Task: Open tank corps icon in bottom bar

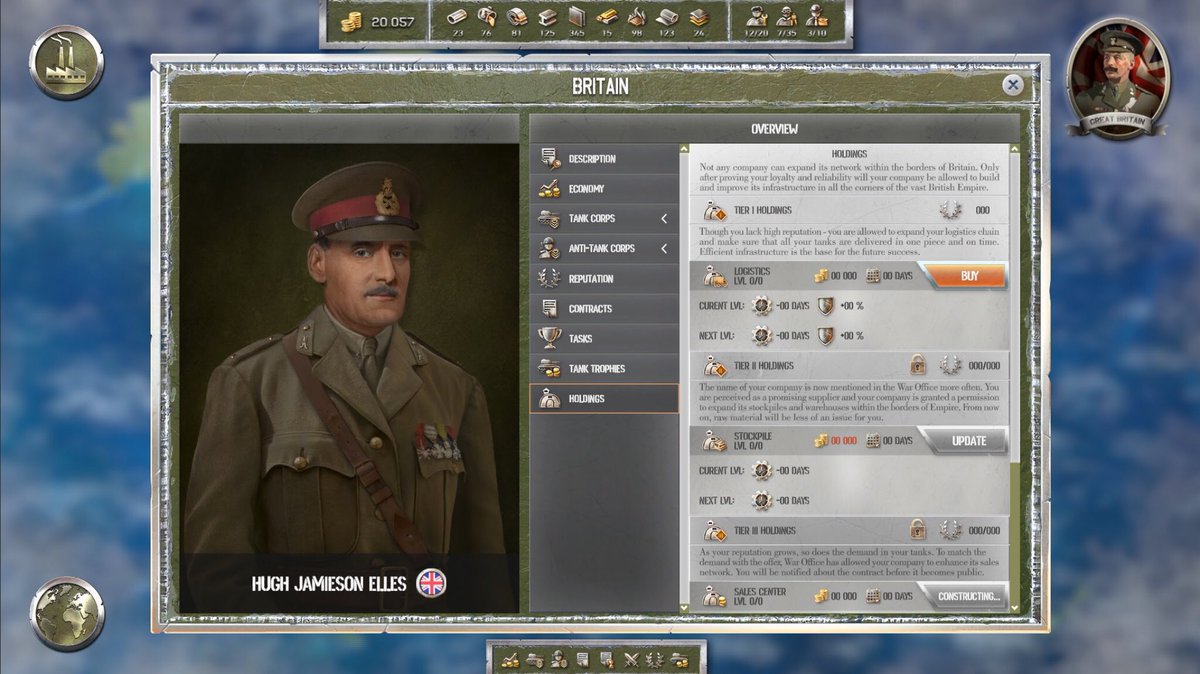Action: click(x=534, y=659)
